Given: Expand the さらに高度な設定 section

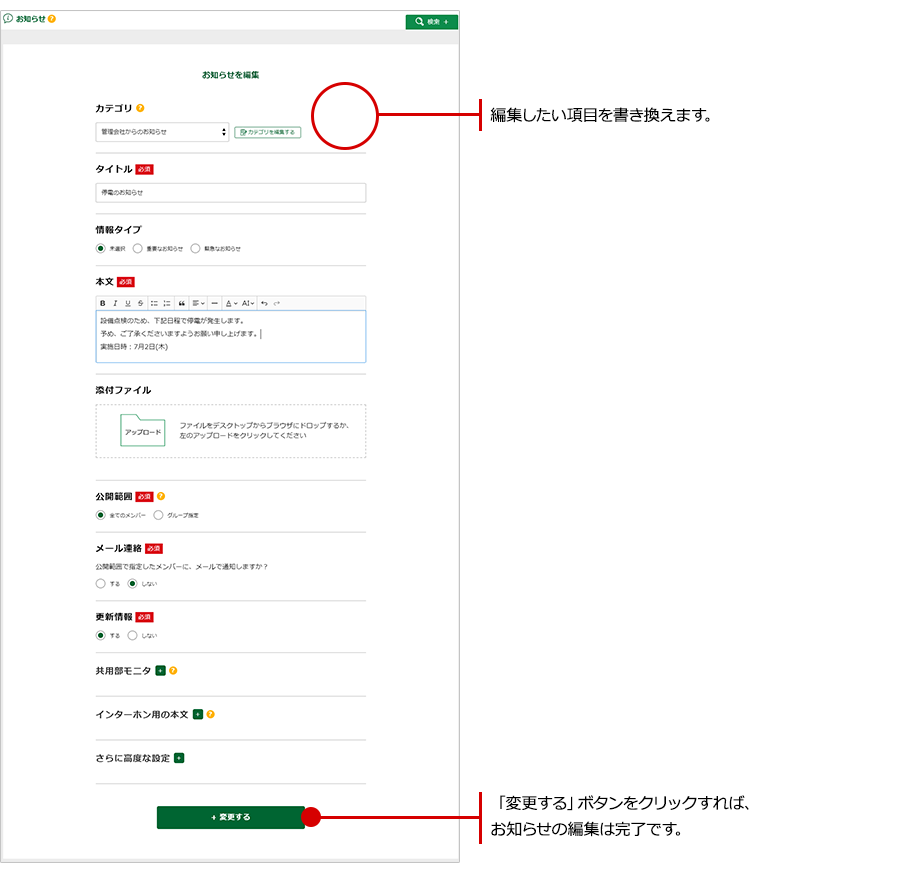Looking at the screenshot, I should click(179, 758).
